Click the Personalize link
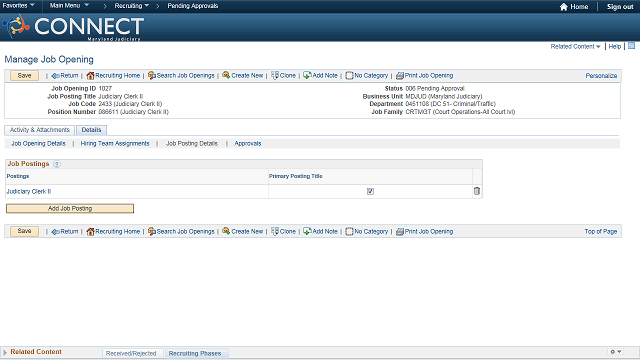Viewport: 640px width, 360px height. click(x=601, y=76)
